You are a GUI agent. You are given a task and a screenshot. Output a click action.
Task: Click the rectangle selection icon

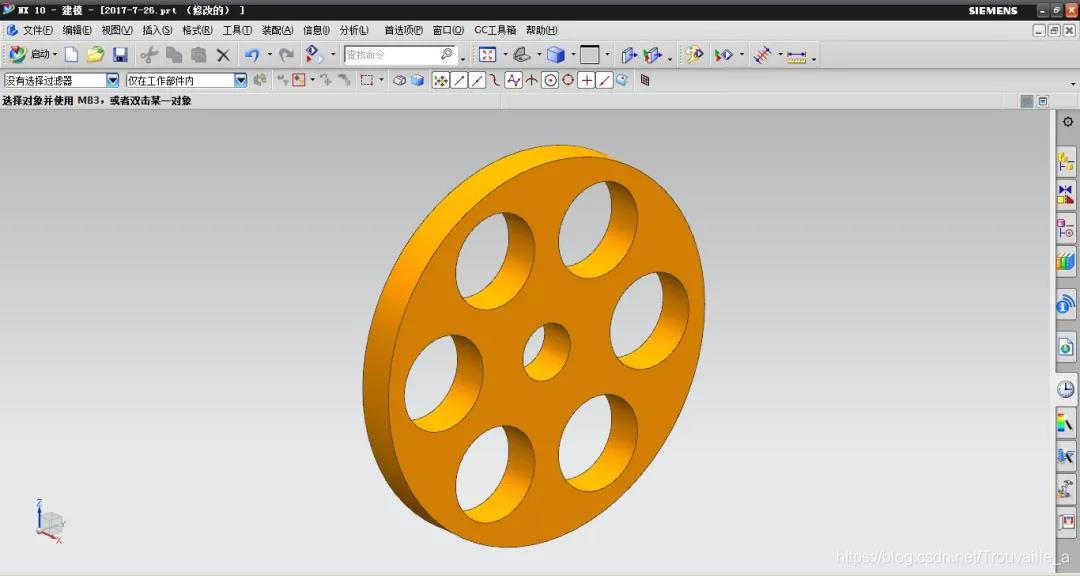(x=367, y=81)
